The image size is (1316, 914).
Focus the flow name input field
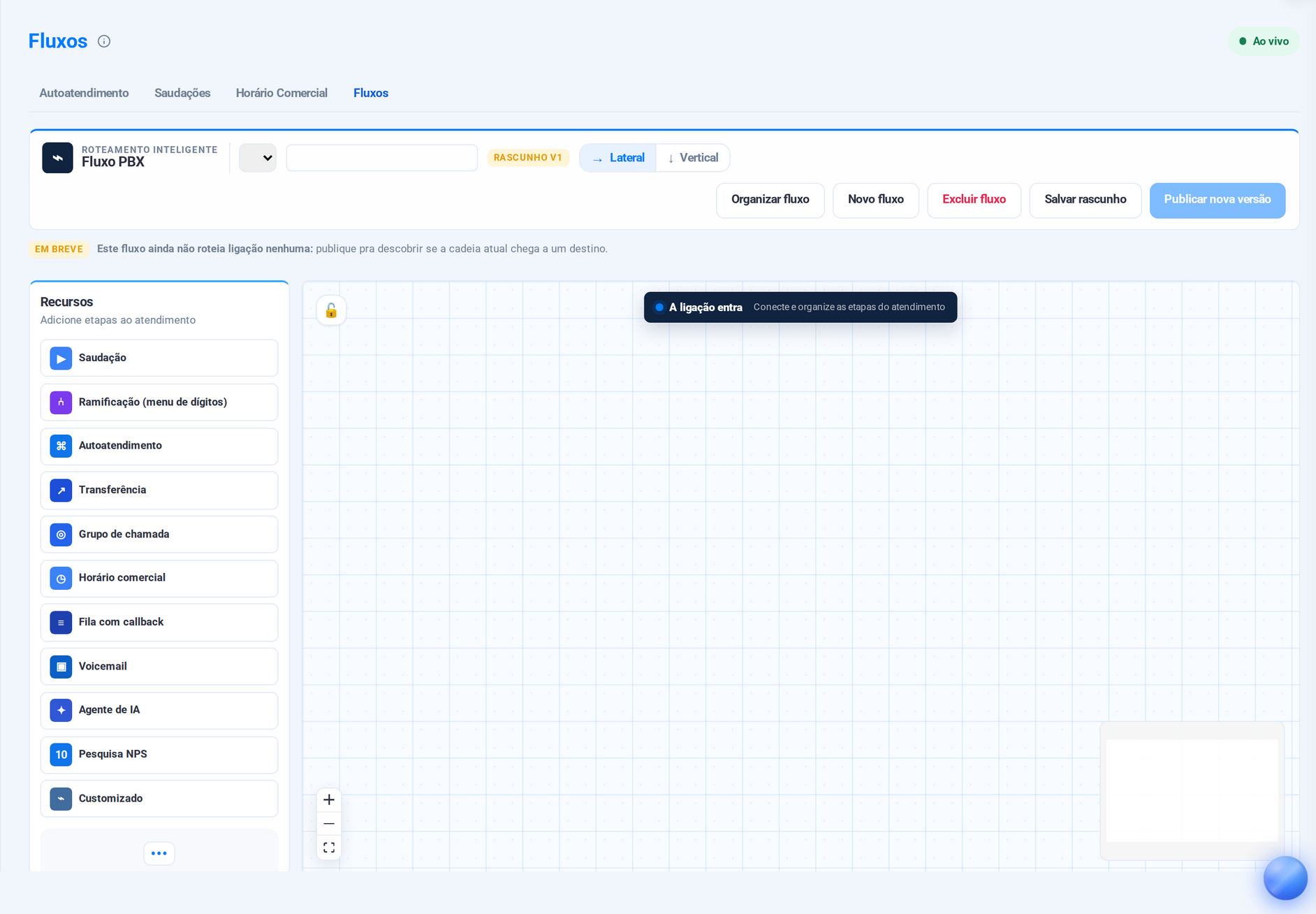pos(382,158)
